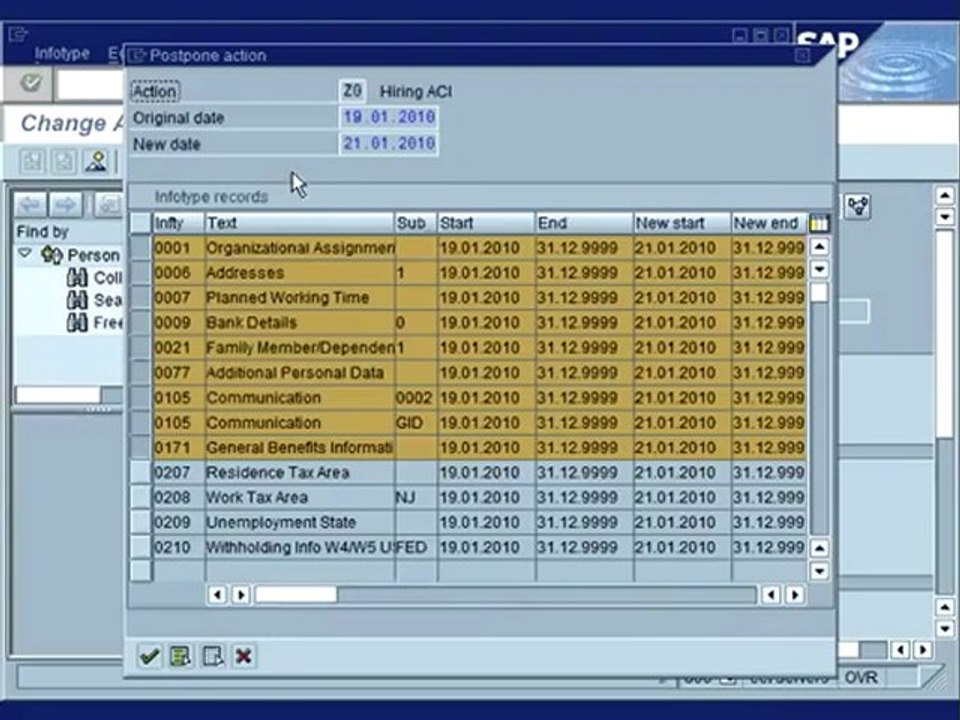Viewport: 960px width, 720px height.
Task: Select row 0007 Planned Working Time selector
Action: [141, 298]
